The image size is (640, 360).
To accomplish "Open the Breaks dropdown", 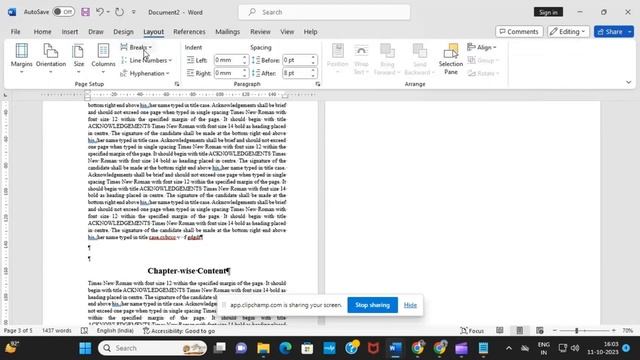I will [x=136, y=47].
